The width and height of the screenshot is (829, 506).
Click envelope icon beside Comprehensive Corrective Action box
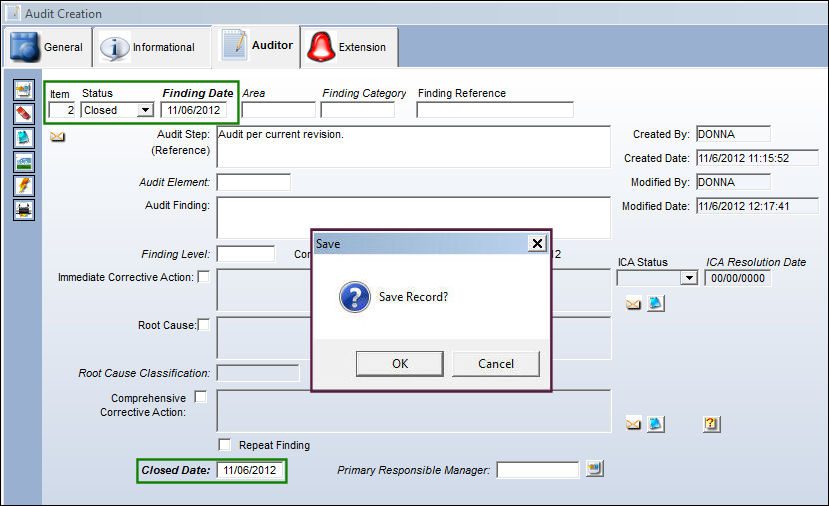[633, 424]
